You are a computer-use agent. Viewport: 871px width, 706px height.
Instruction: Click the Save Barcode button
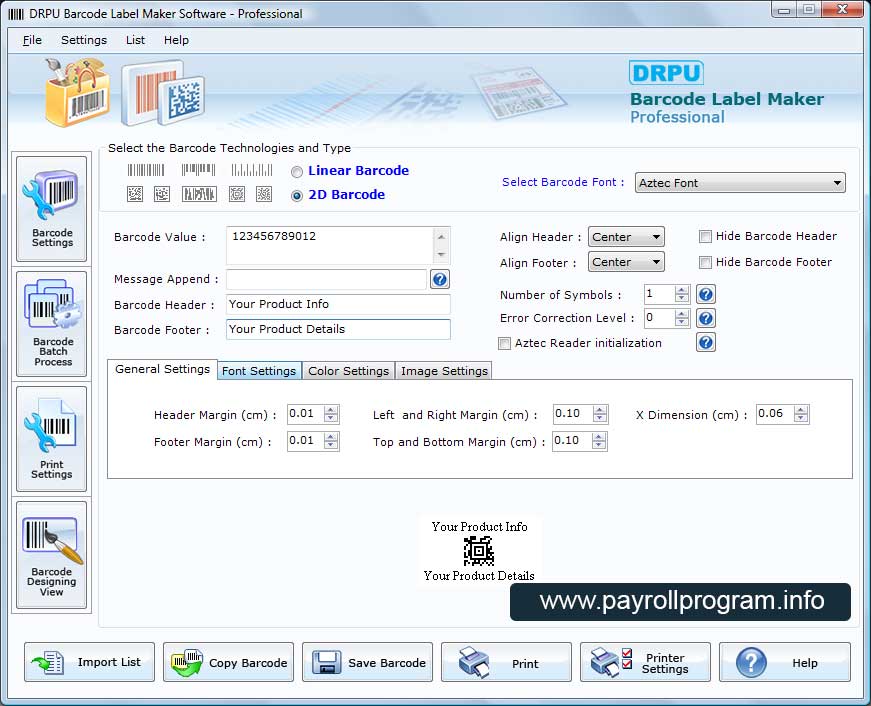tap(367, 662)
